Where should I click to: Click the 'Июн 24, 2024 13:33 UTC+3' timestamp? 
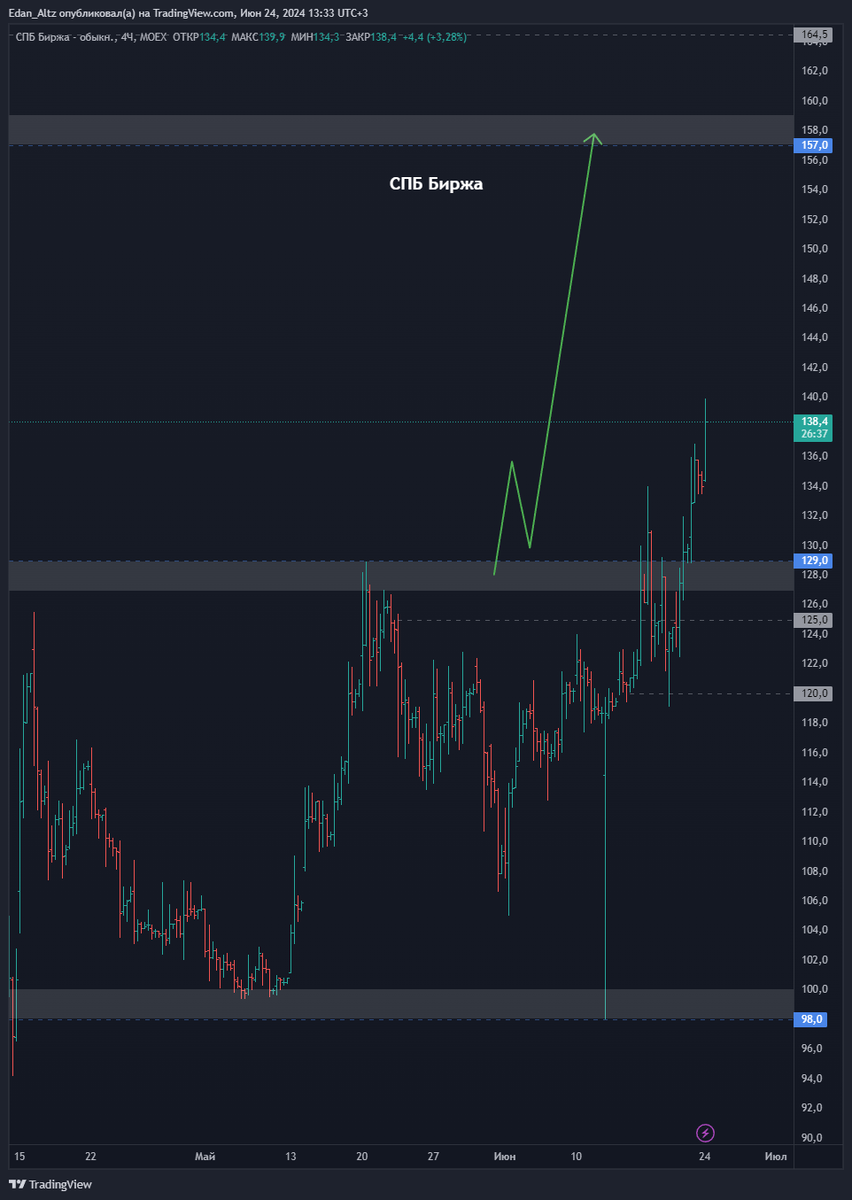tap(304, 12)
